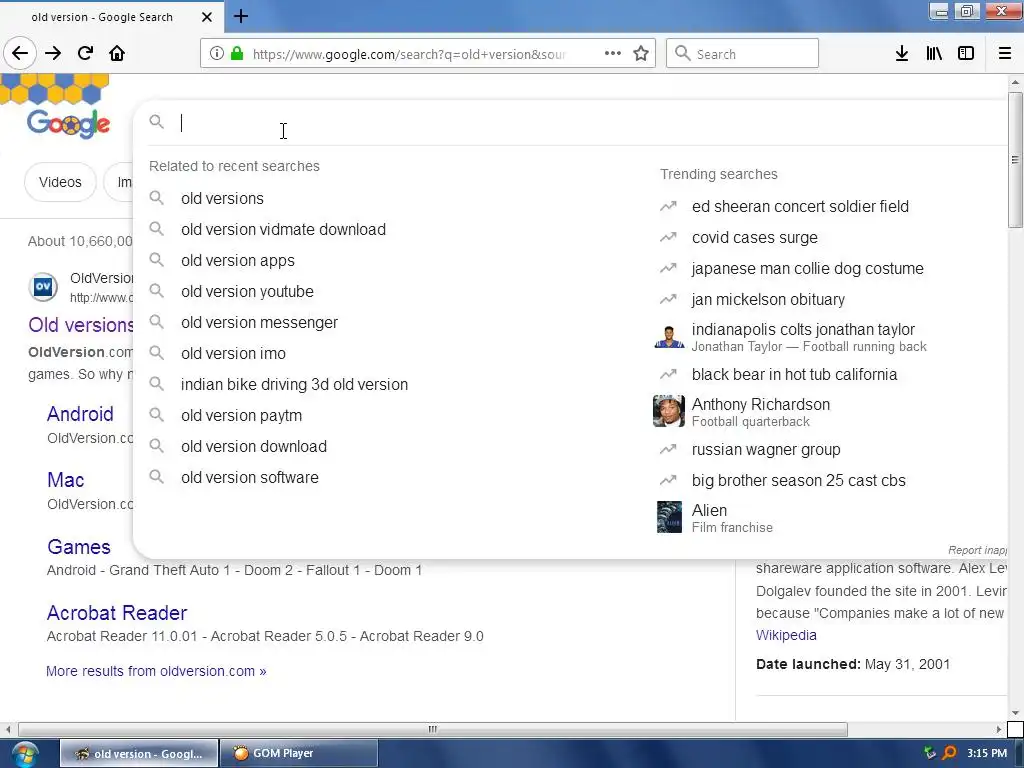
Task: Bookmark this page with the star
Action: [641, 54]
